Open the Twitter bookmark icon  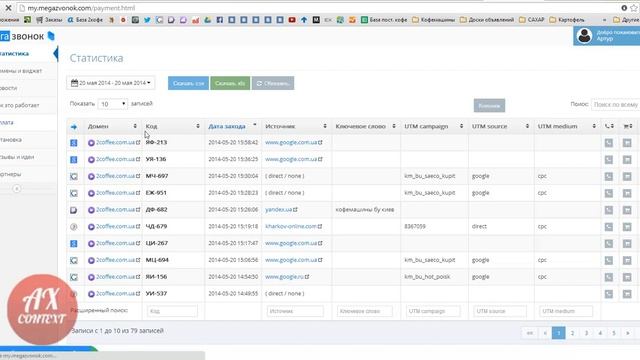coord(147,20)
